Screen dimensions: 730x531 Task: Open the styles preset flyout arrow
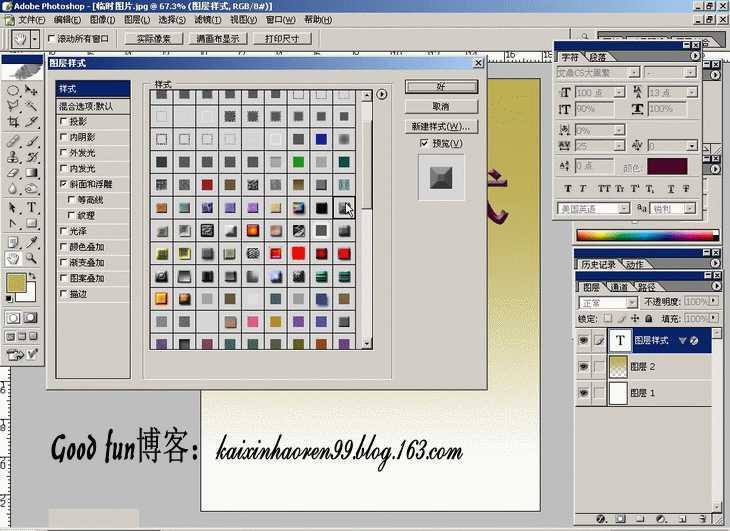click(382, 94)
